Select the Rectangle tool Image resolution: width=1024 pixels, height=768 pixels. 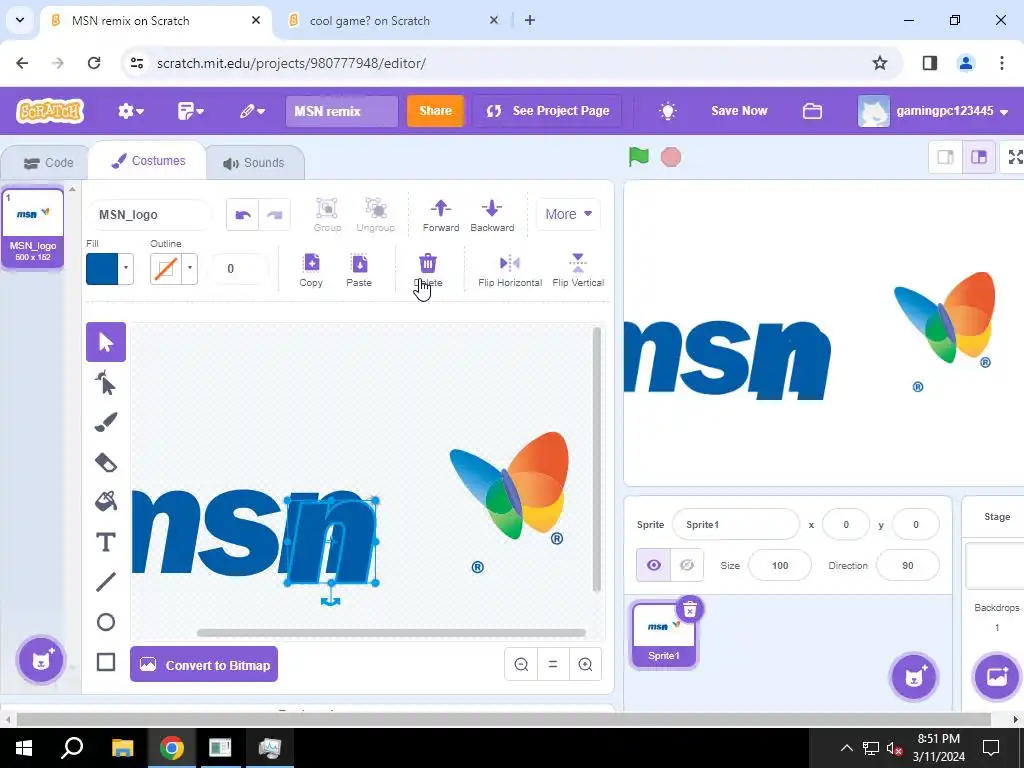pos(106,662)
